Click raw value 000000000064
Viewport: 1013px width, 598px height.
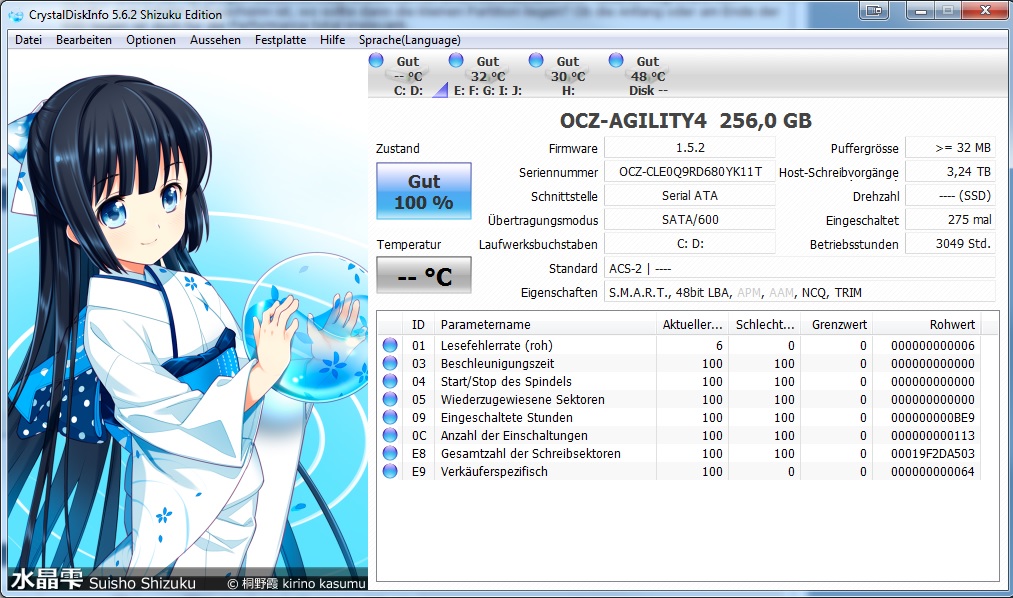(x=932, y=472)
